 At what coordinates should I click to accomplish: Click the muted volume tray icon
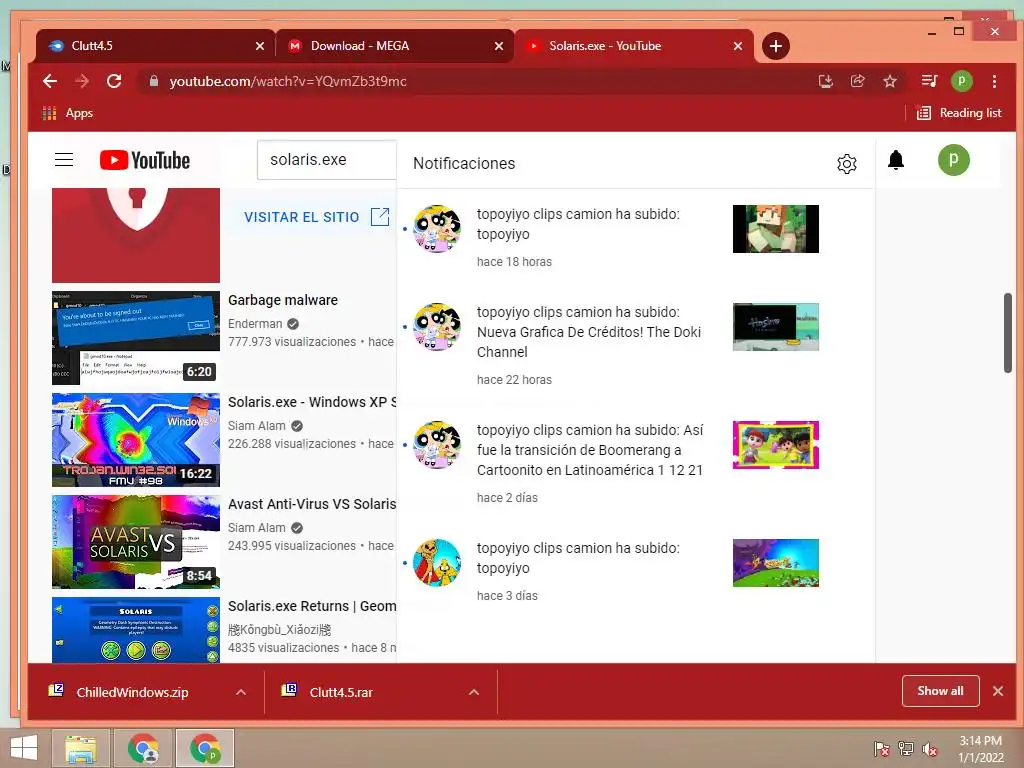[x=930, y=749]
